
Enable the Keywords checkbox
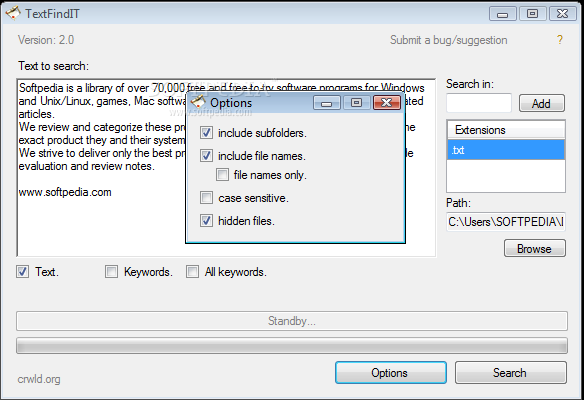click(x=111, y=272)
